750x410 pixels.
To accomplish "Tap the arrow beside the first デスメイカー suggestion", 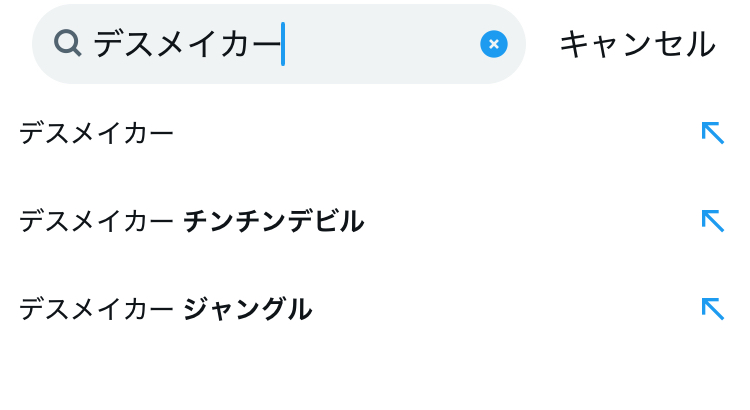I will (712, 133).
